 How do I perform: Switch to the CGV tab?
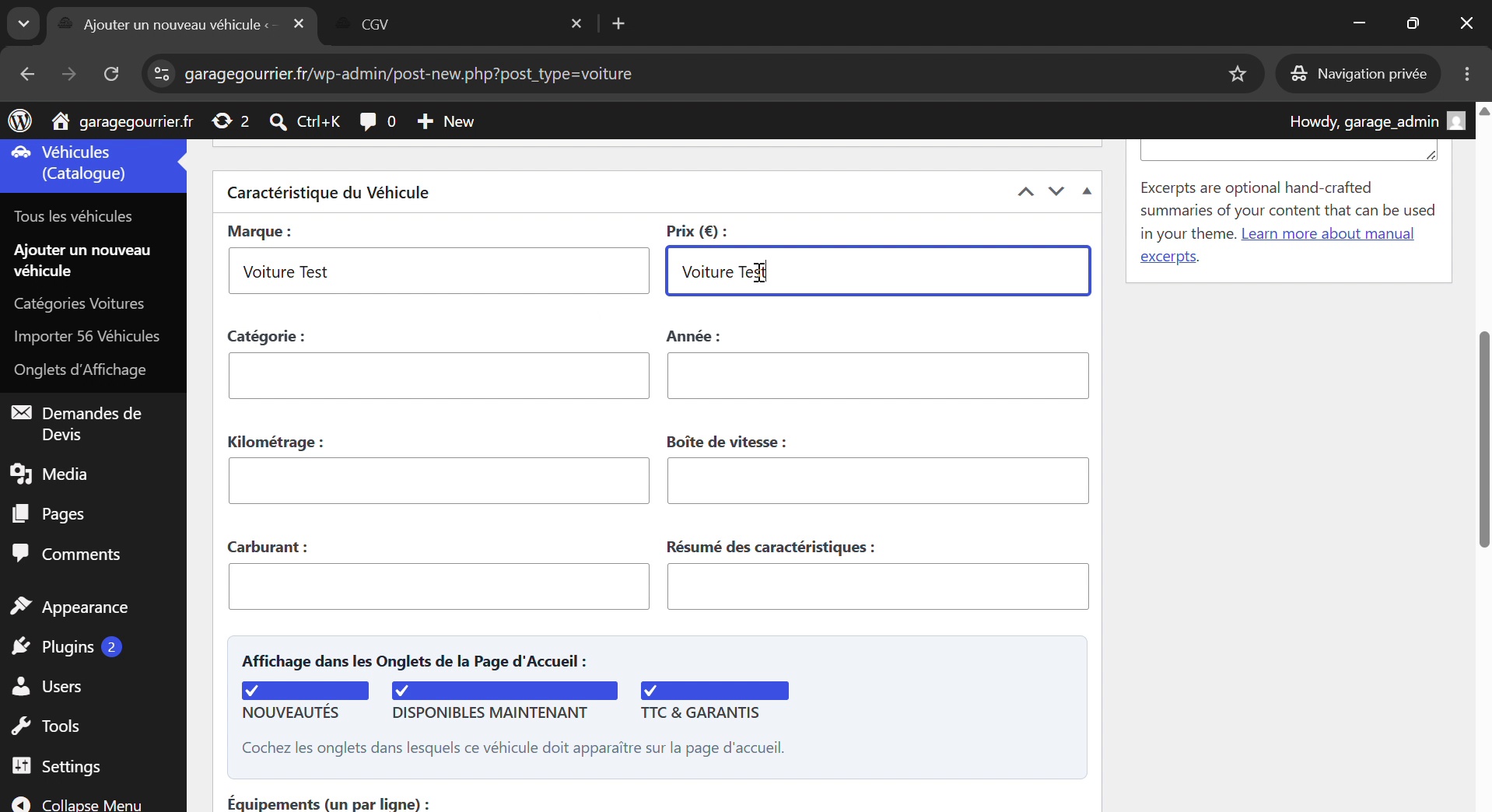[459, 24]
